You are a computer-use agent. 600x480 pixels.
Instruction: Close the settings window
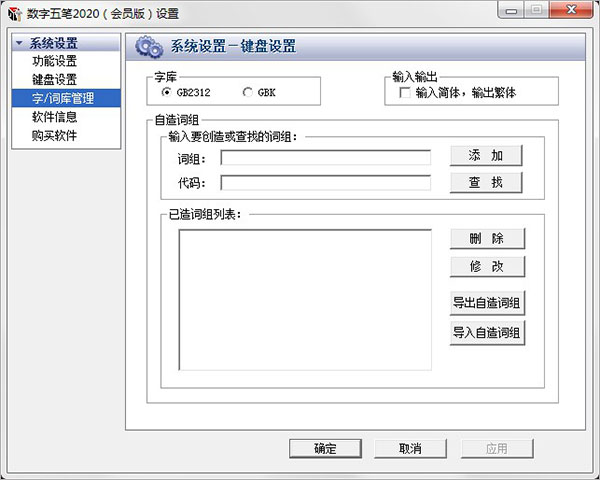click(571, 10)
